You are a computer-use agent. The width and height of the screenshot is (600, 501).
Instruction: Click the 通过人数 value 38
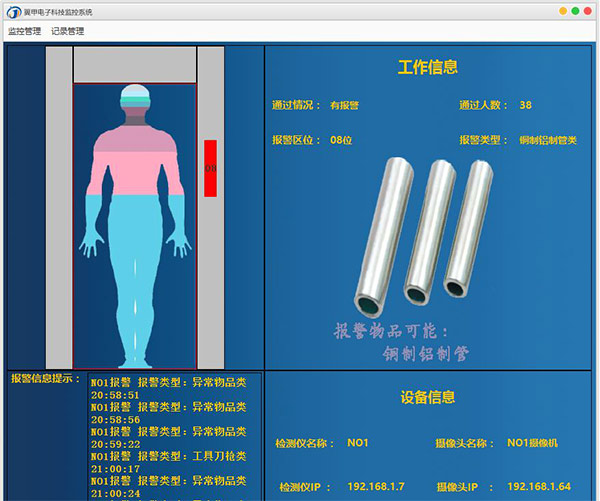pos(526,105)
